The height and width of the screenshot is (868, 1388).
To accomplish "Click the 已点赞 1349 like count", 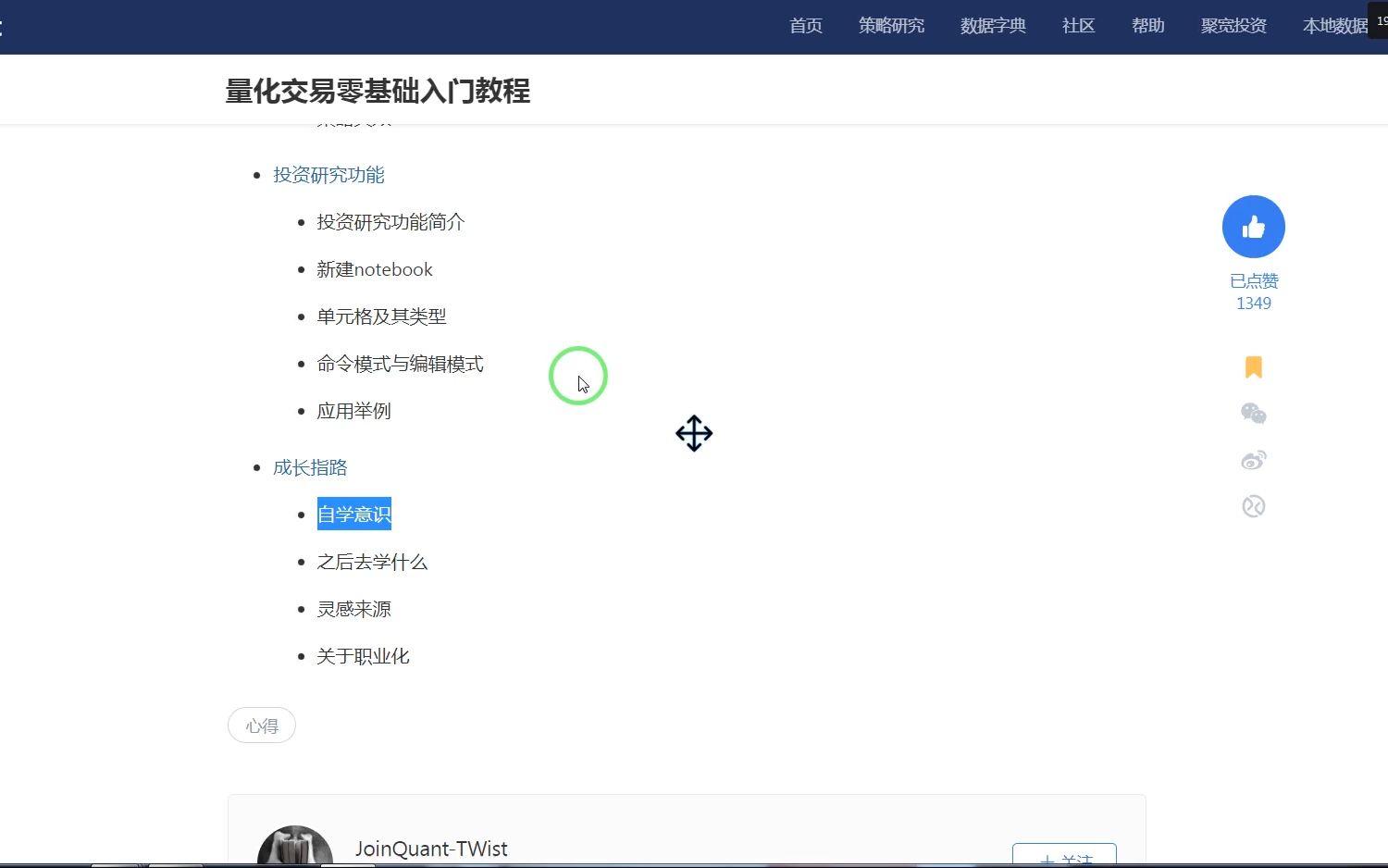I will coord(1254,291).
